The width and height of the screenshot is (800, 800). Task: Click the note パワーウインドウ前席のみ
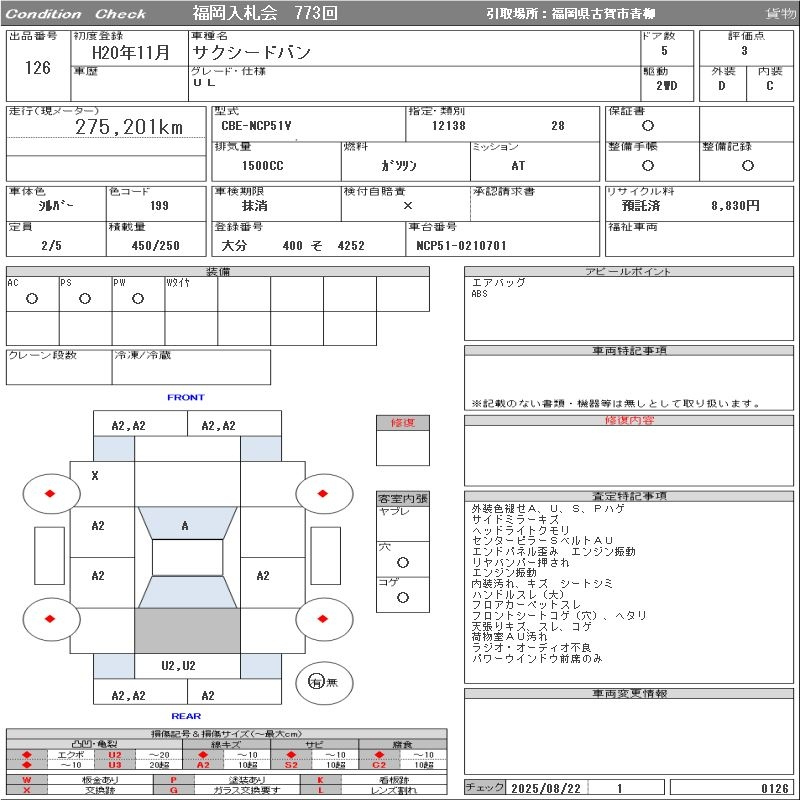pos(537,658)
